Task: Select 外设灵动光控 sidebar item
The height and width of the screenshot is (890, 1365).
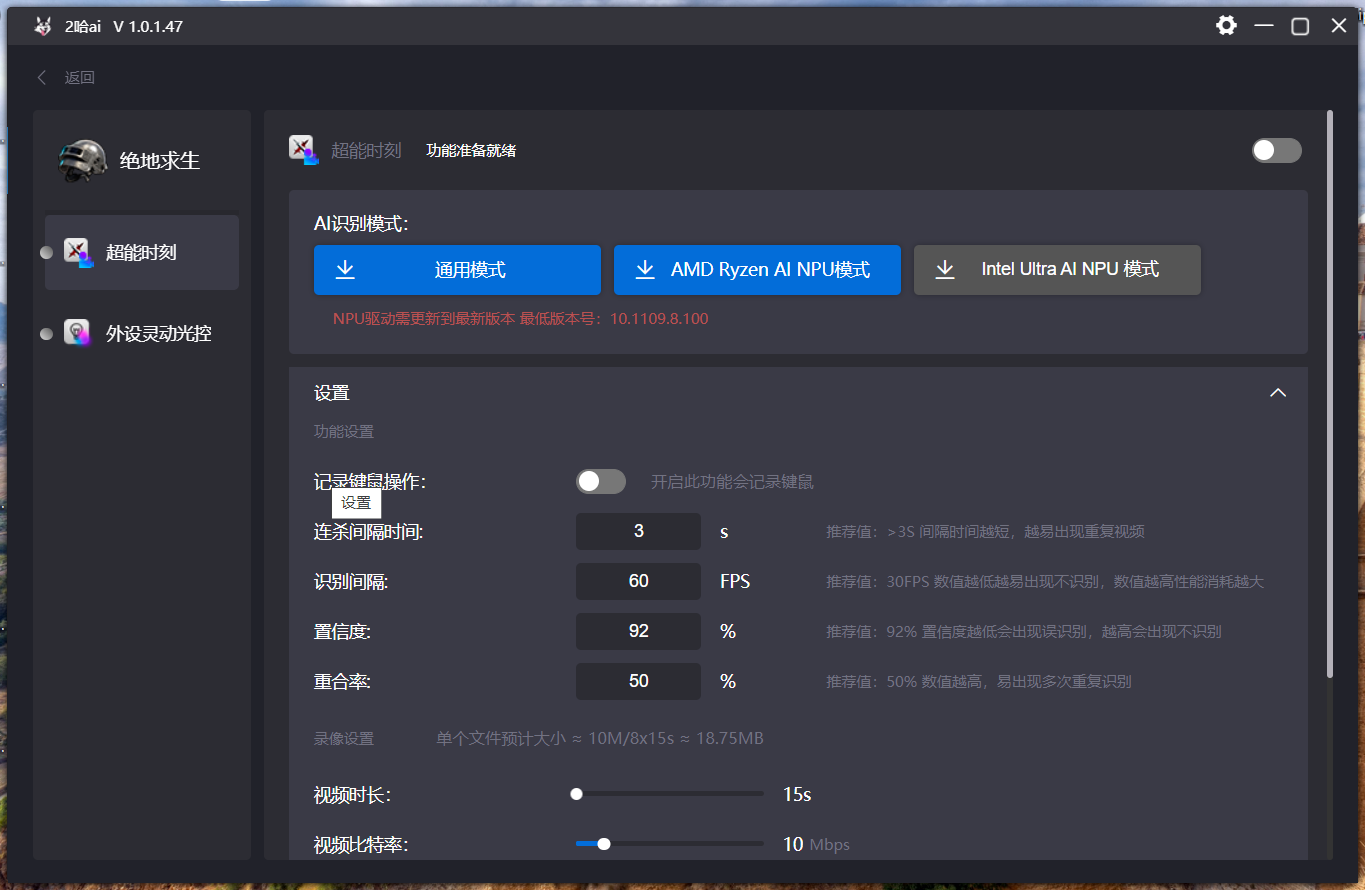Action: coord(142,333)
